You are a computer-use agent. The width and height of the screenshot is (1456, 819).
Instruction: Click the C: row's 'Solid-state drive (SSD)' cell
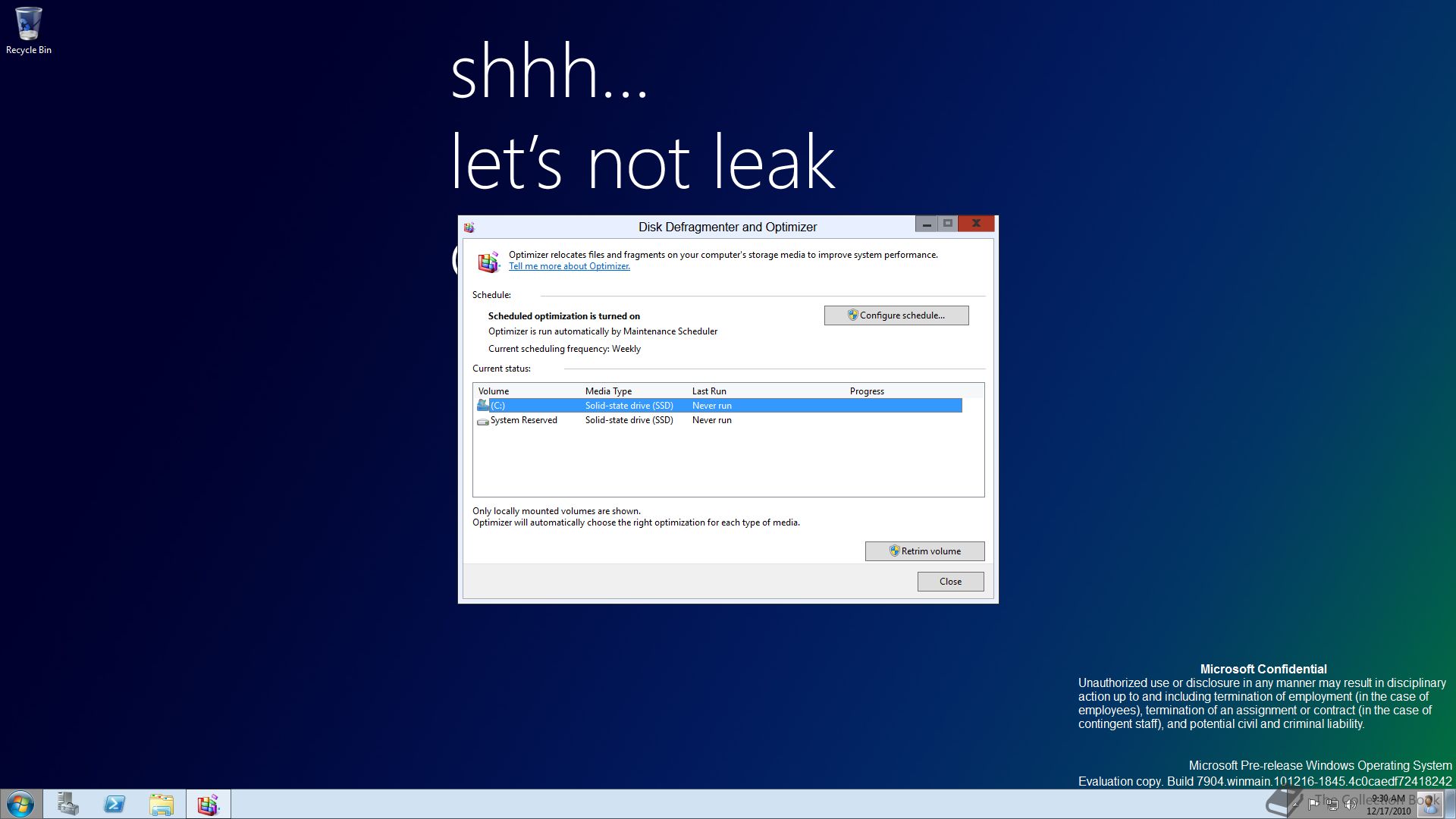point(629,406)
